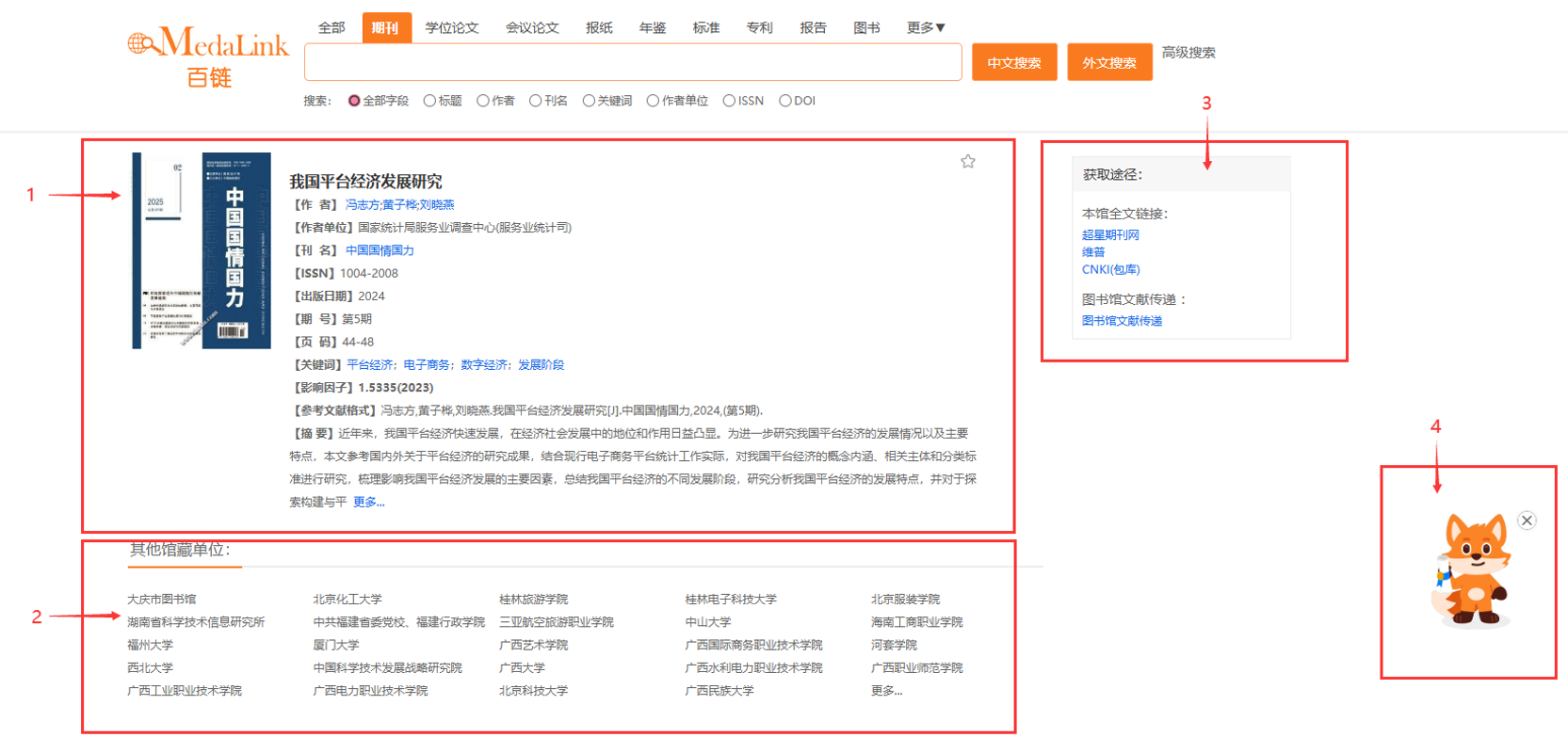The width and height of the screenshot is (1568, 753).
Task: Open 高级搜索 advanced search
Action: point(1188,53)
